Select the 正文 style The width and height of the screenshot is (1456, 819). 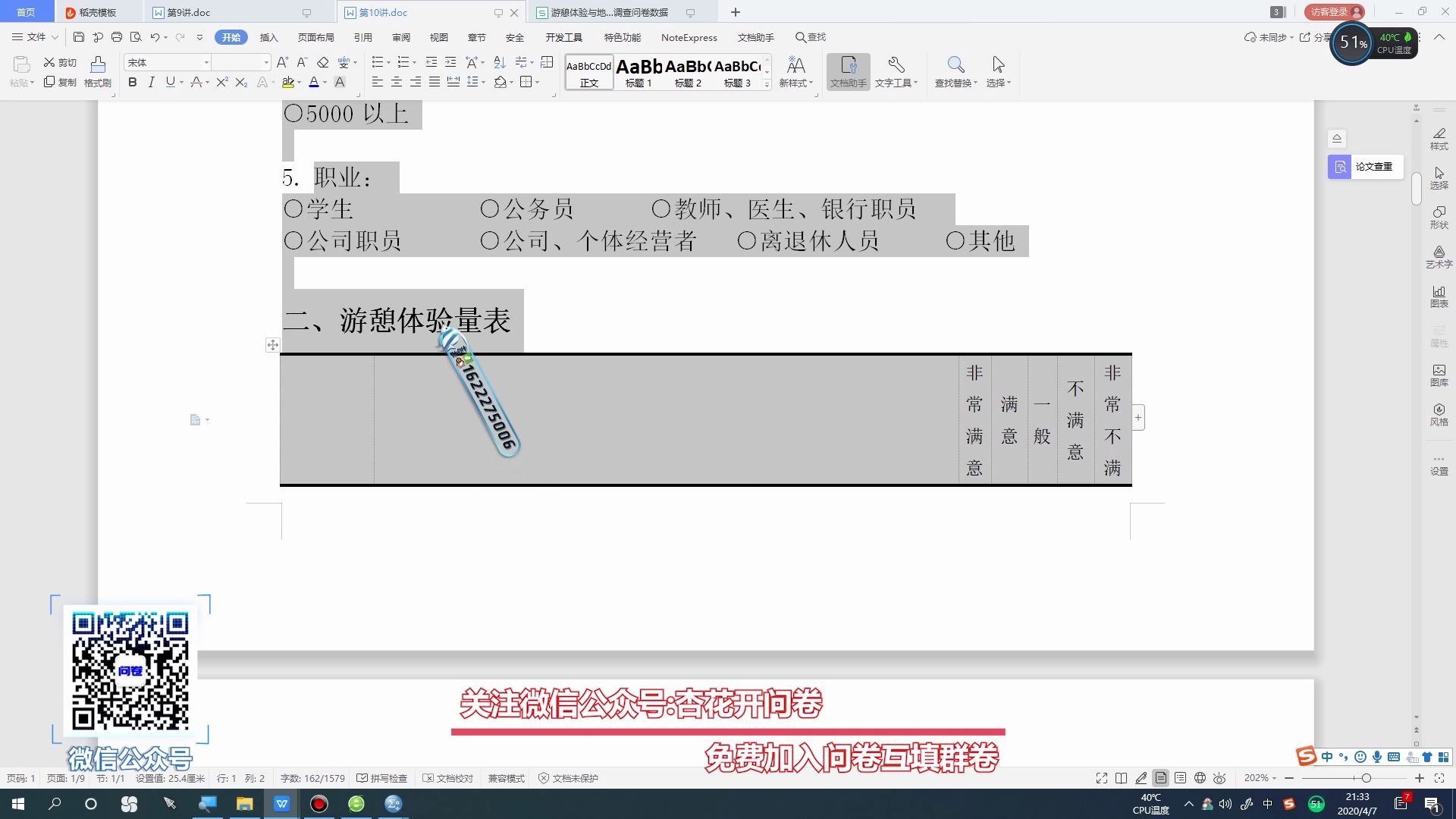[589, 73]
